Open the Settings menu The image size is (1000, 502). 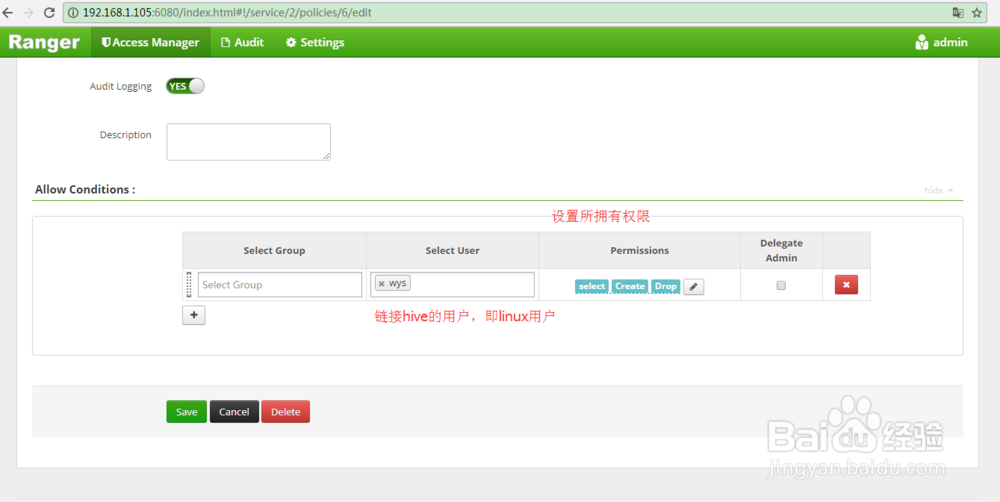point(315,42)
